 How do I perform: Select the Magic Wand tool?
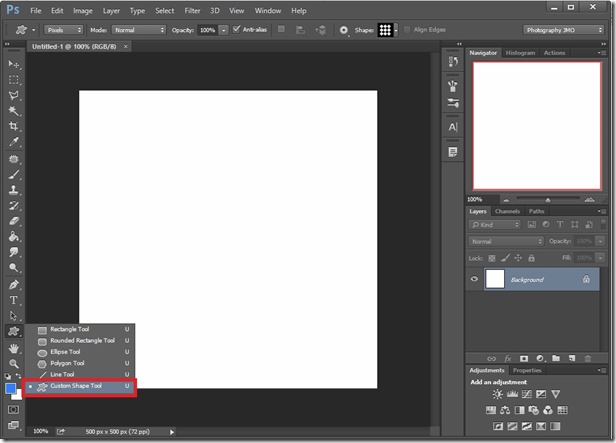coord(14,111)
